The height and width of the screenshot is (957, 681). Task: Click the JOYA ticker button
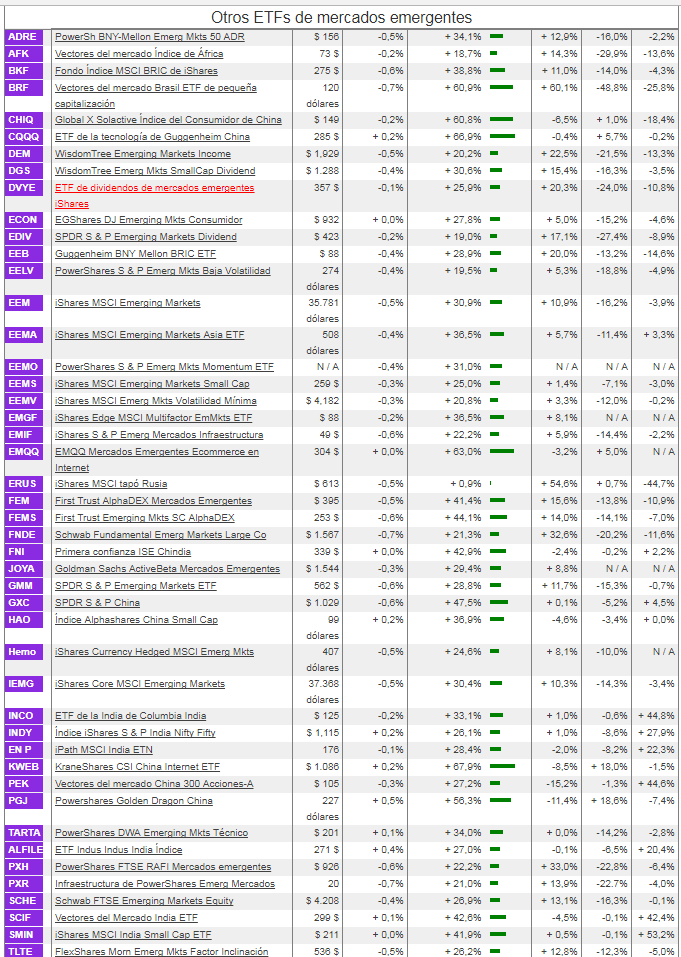click(x=25, y=568)
